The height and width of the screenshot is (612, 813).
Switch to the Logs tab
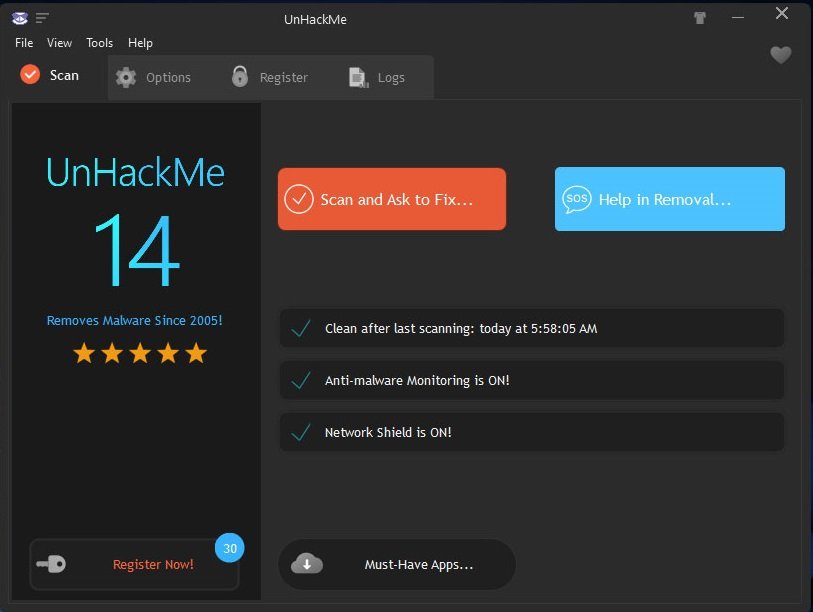pyautogui.click(x=377, y=77)
